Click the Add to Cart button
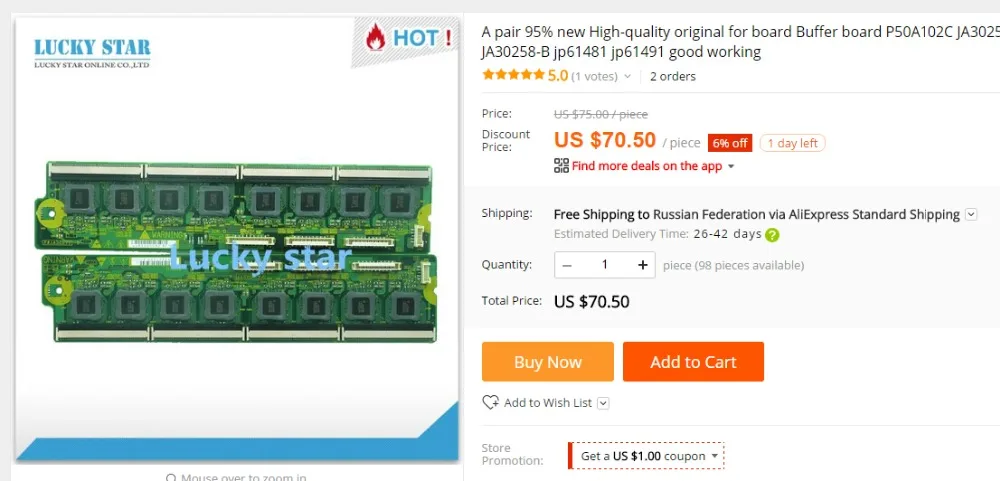The image size is (1000, 481). point(693,362)
